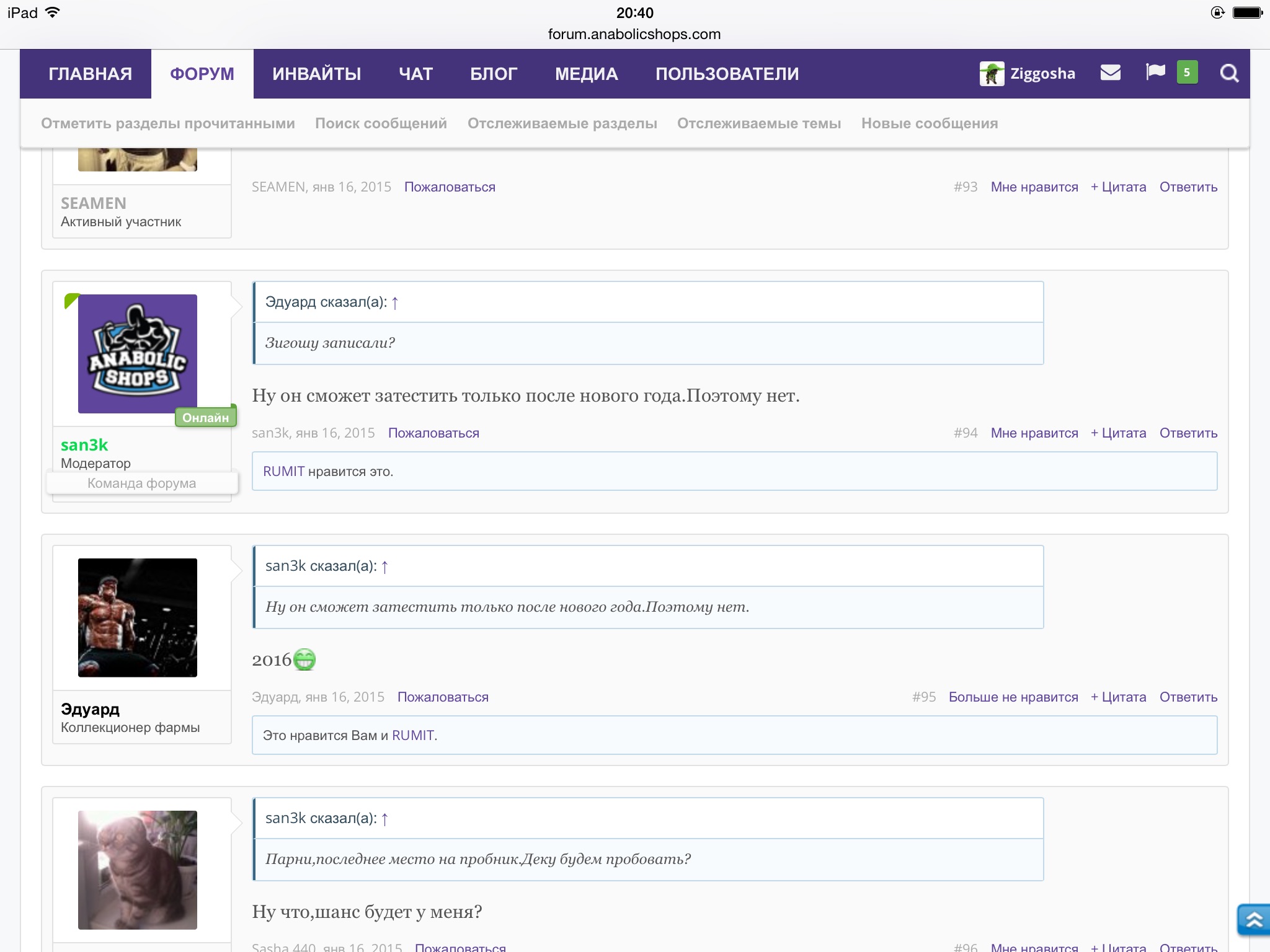This screenshot has height=952, width=1270.
Task: Open Ziggosha avatar in navigation bar
Action: tap(992, 74)
